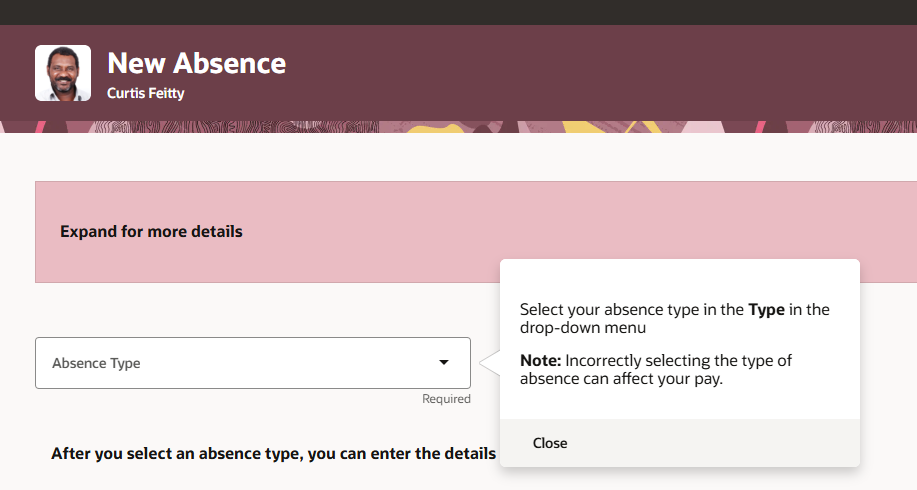
Task: Expand the pink 'Expand for more details' banner
Action: coord(151,232)
